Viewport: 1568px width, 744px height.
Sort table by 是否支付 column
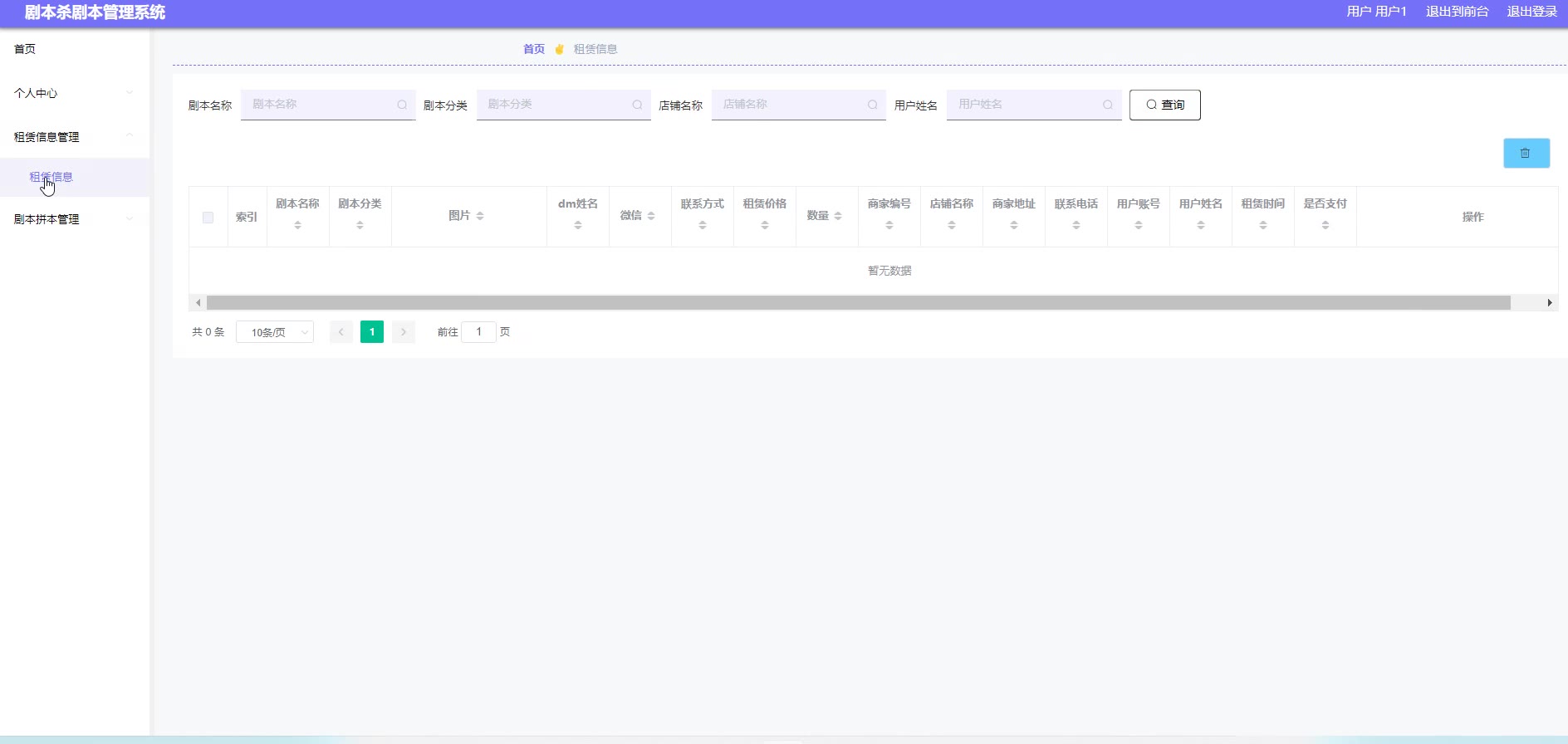pyautogui.click(x=1325, y=225)
